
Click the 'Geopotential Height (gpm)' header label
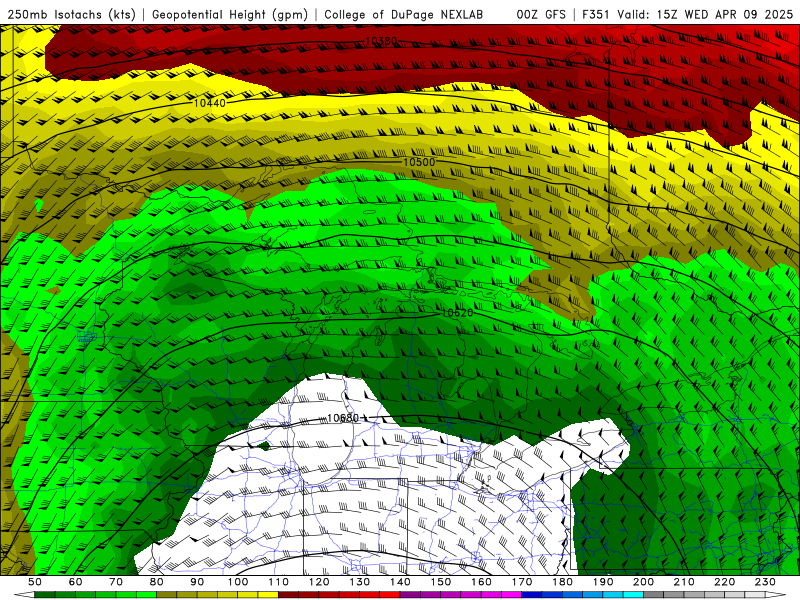(x=230, y=14)
